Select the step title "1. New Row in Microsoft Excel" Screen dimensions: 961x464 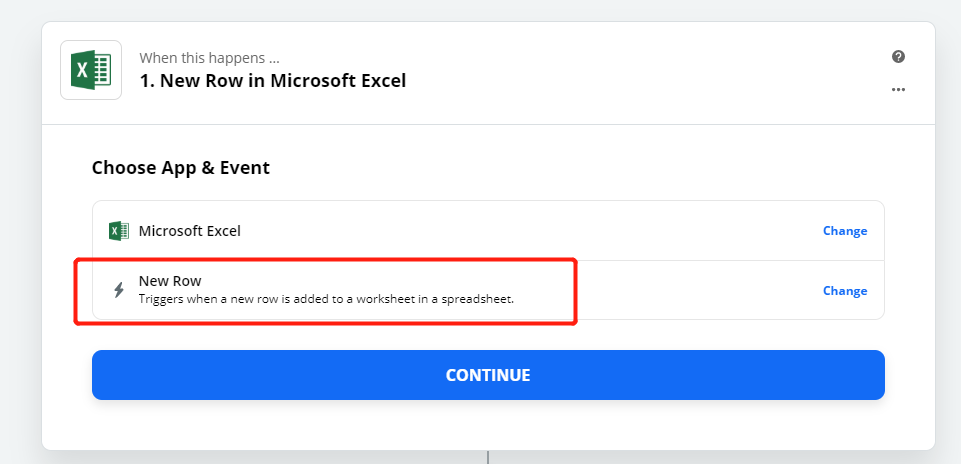click(273, 81)
